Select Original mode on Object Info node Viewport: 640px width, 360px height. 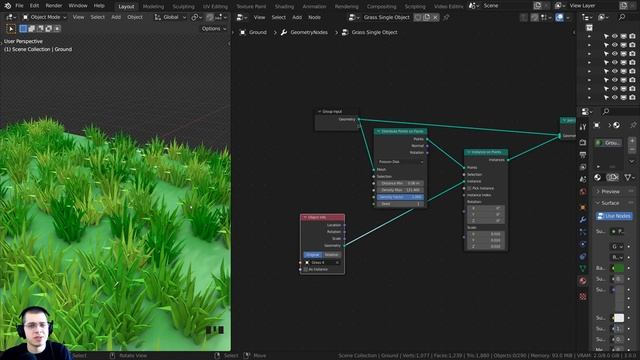(313, 255)
